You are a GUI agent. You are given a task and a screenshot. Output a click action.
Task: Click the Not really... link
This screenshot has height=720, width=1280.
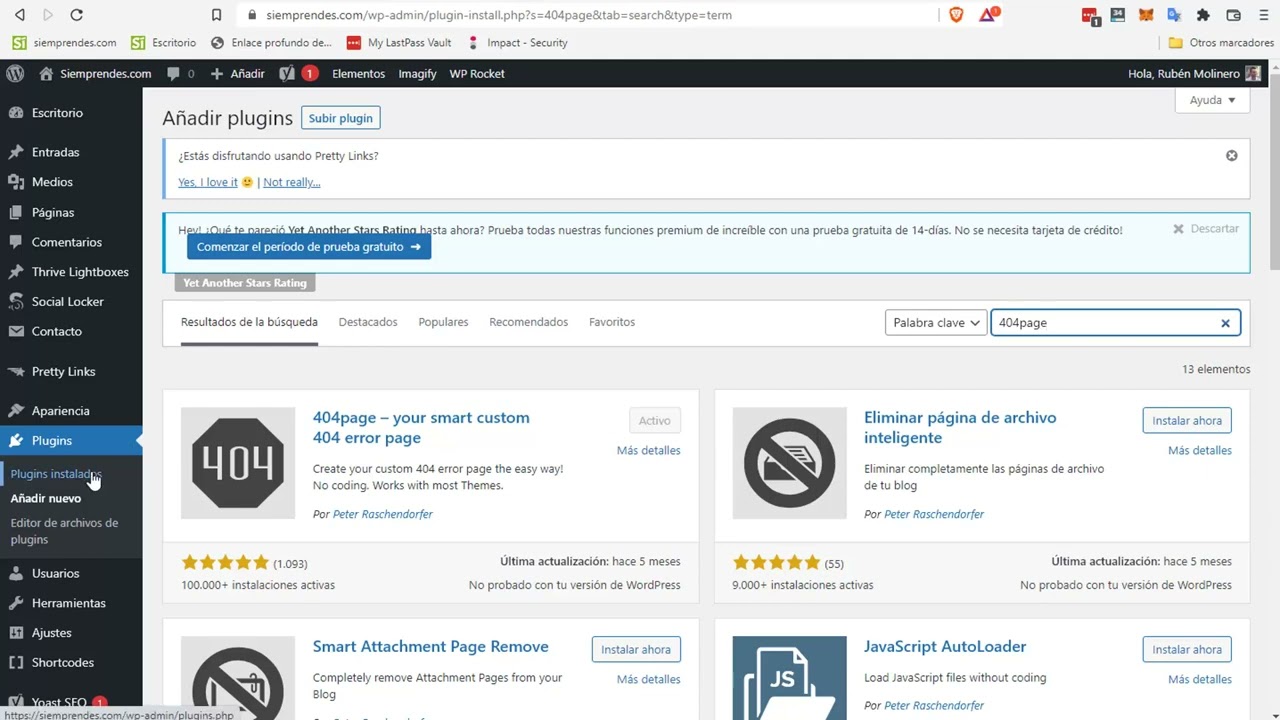[292, 182]
